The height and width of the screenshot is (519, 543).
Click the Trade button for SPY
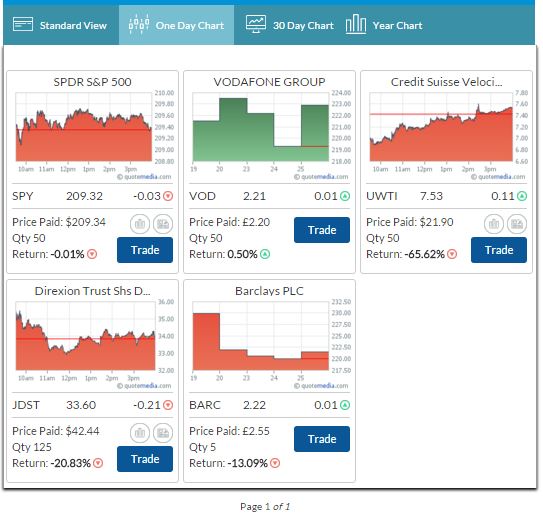click(145, 250)
